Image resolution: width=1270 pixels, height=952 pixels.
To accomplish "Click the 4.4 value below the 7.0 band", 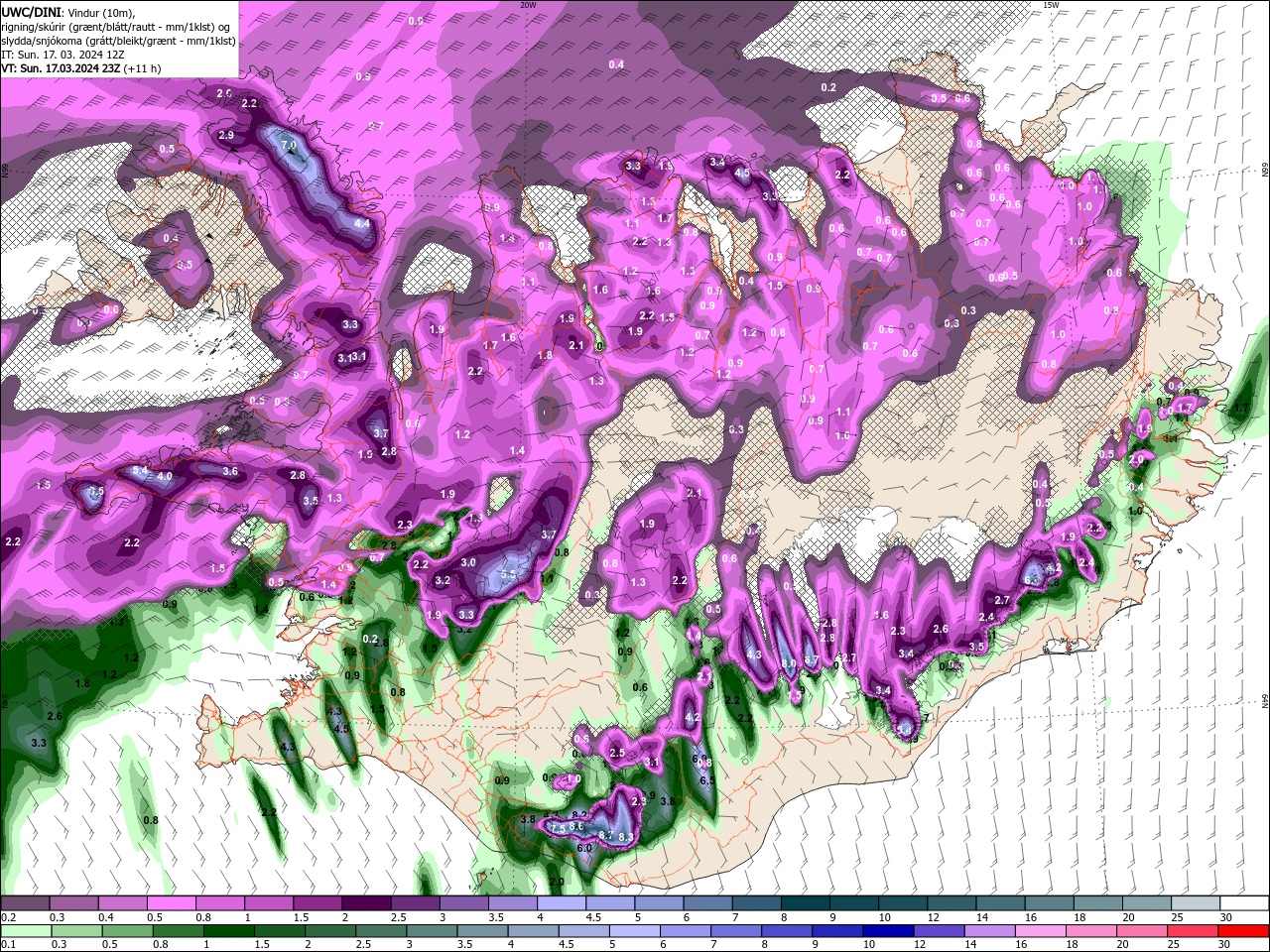I will pos(362,223).
